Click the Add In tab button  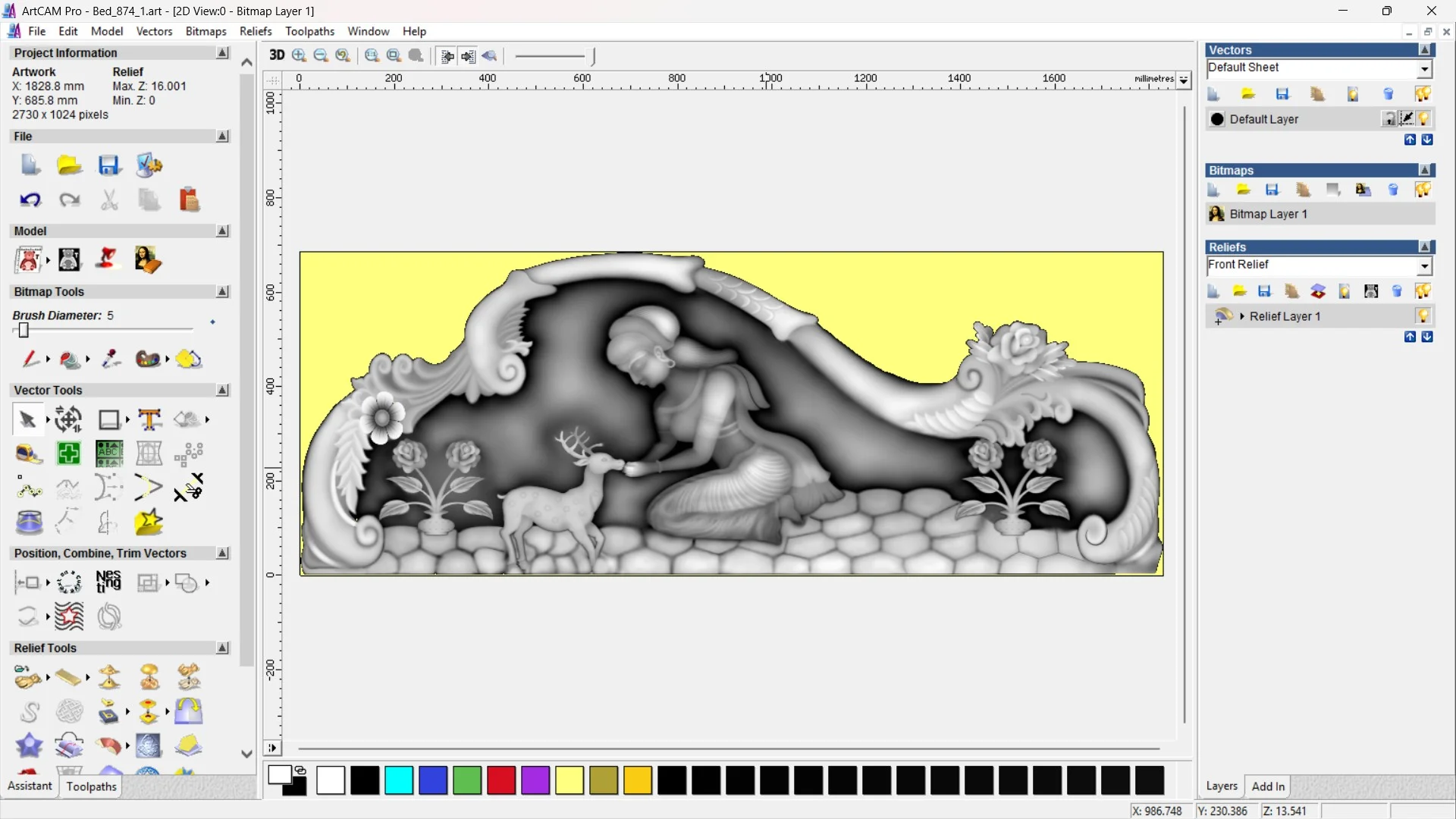(1267, 786)
